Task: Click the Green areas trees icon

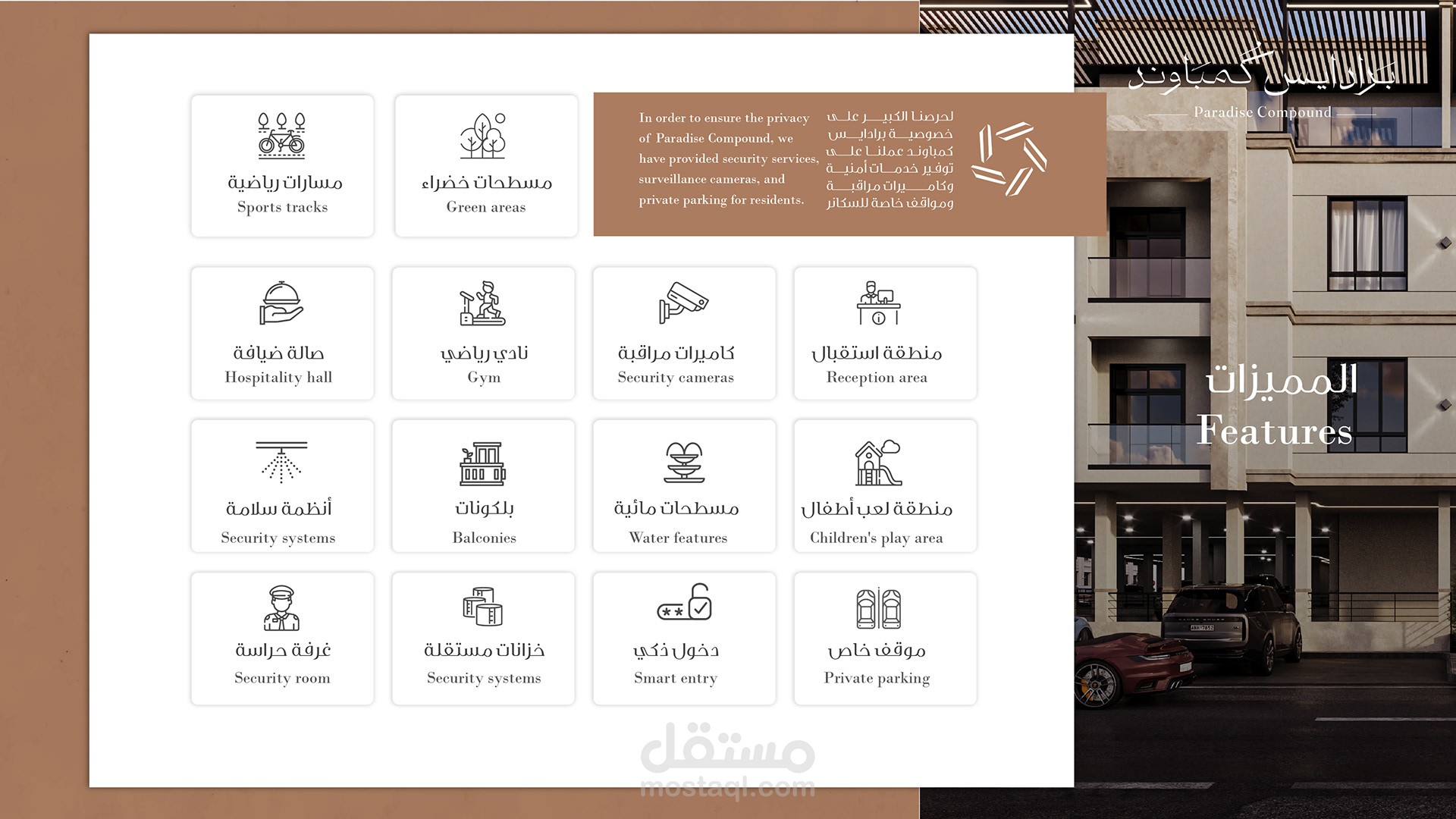Action: click(x=483, y=136)
